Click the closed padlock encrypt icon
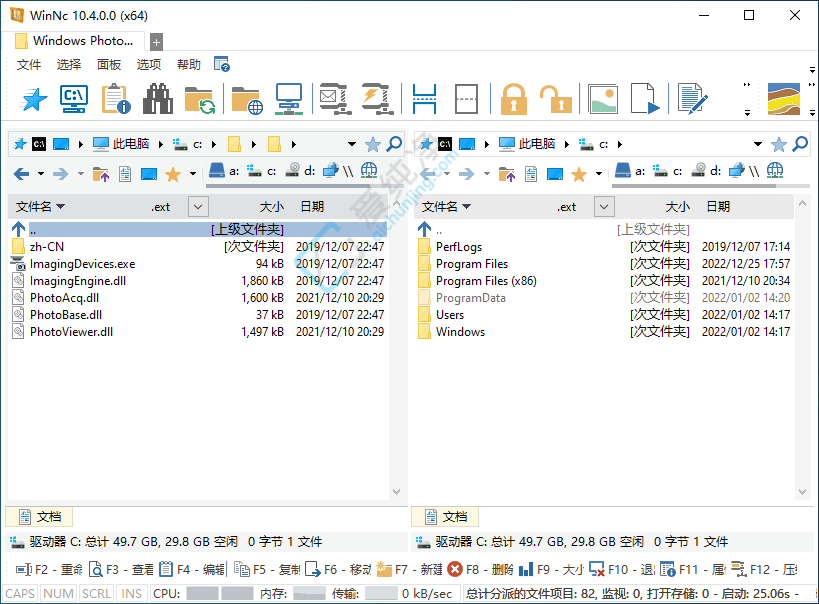 point(513,99)
